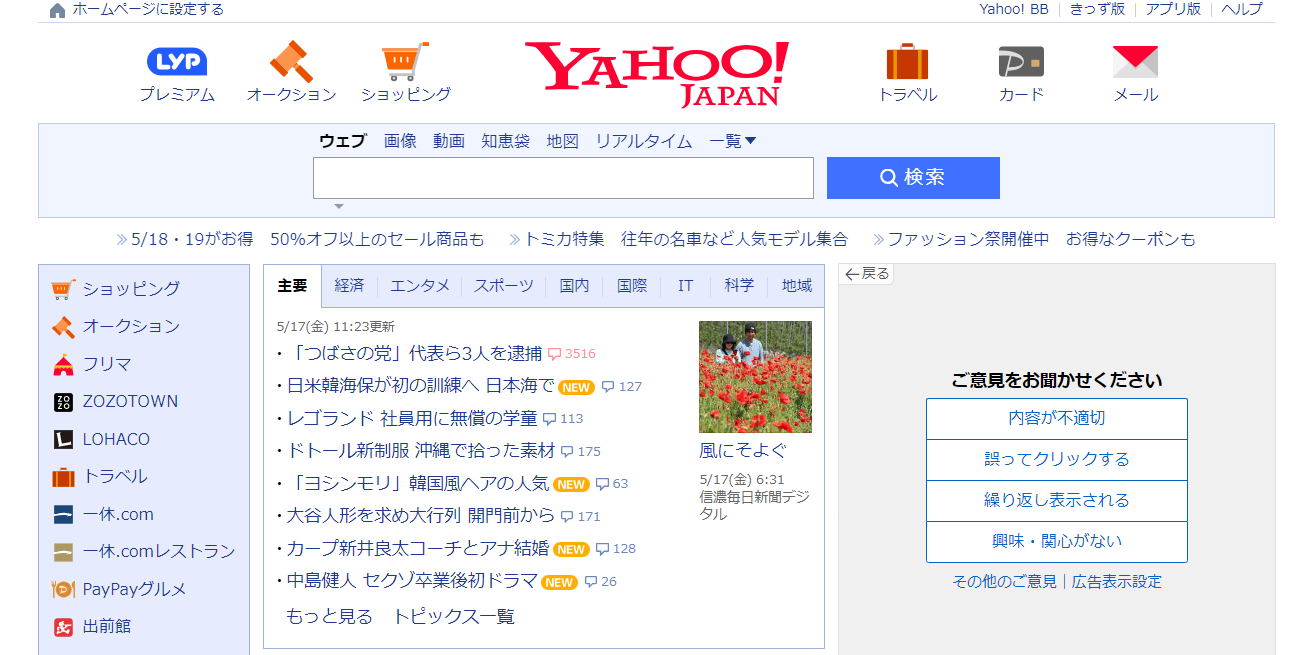Click the sidebar ショッピング cart icon
The height and width of the screenshot is (655, 1302).
click(x=63, y=289)
